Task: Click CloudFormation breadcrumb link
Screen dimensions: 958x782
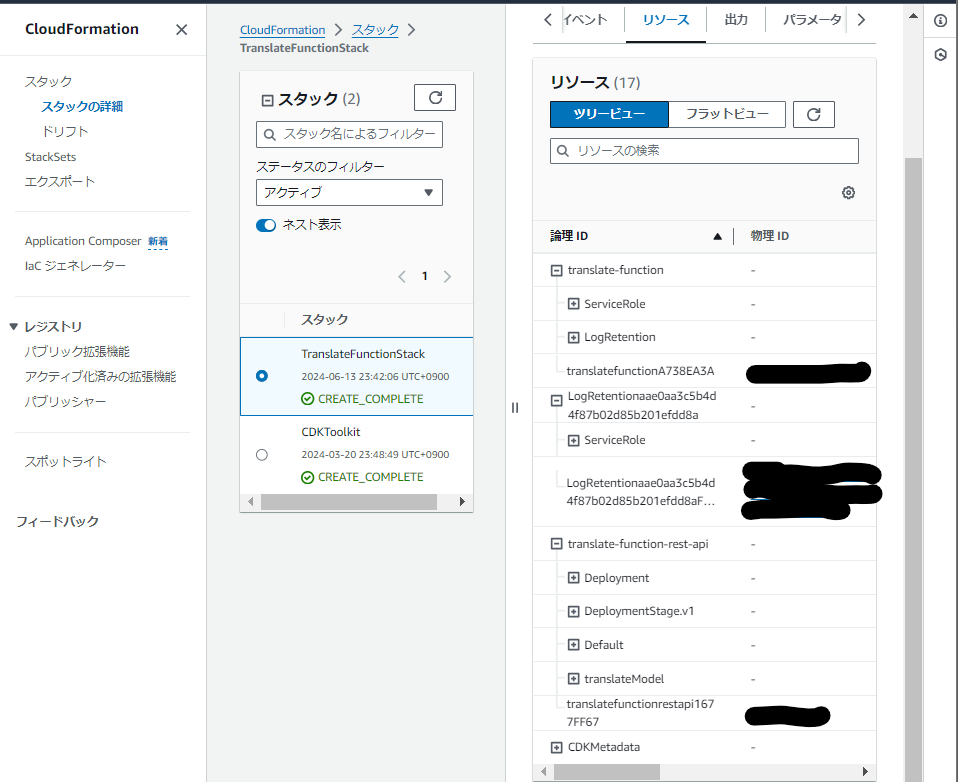Action: point(282,30)
